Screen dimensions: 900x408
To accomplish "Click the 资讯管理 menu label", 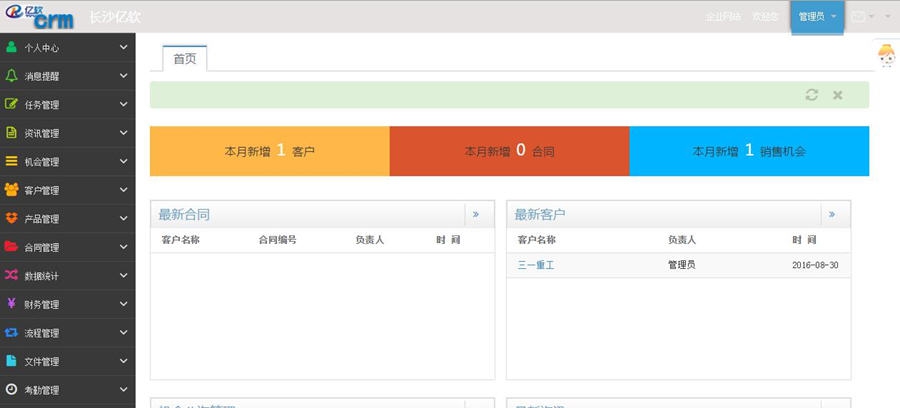I will 42,133.
